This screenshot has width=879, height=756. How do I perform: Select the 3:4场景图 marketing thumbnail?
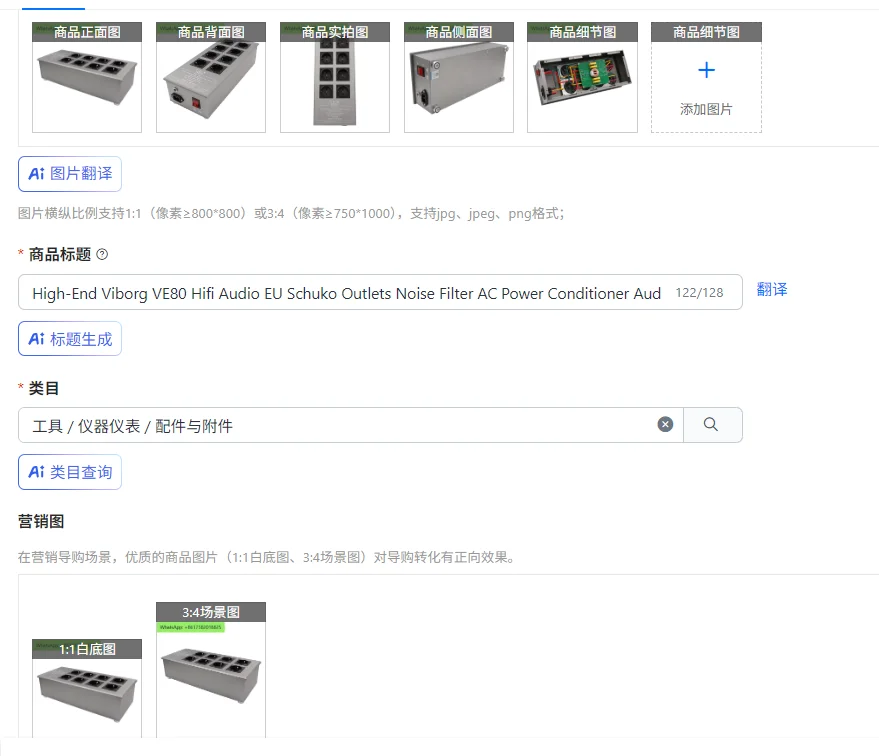point(211,670)
